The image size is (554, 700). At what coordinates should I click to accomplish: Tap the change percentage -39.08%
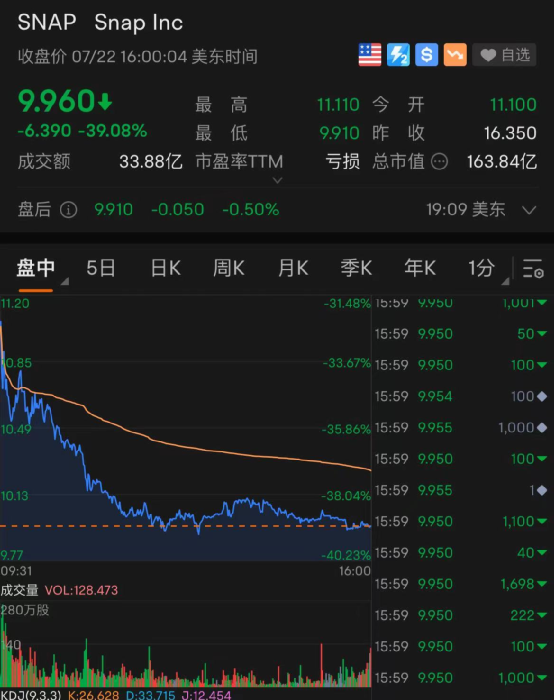pos(112,131)
